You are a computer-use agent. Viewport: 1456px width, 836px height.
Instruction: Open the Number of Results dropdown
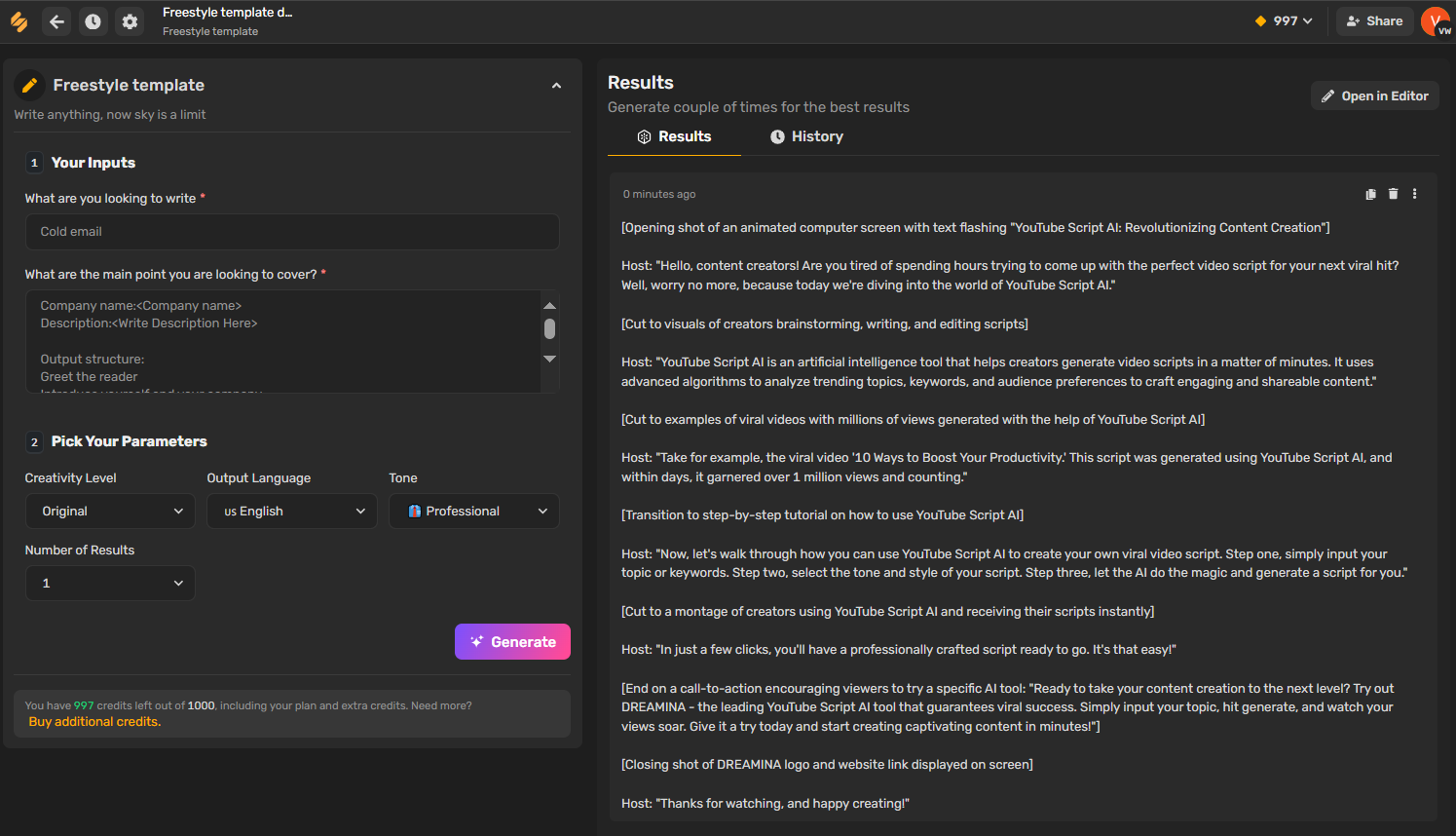(110, 584)
